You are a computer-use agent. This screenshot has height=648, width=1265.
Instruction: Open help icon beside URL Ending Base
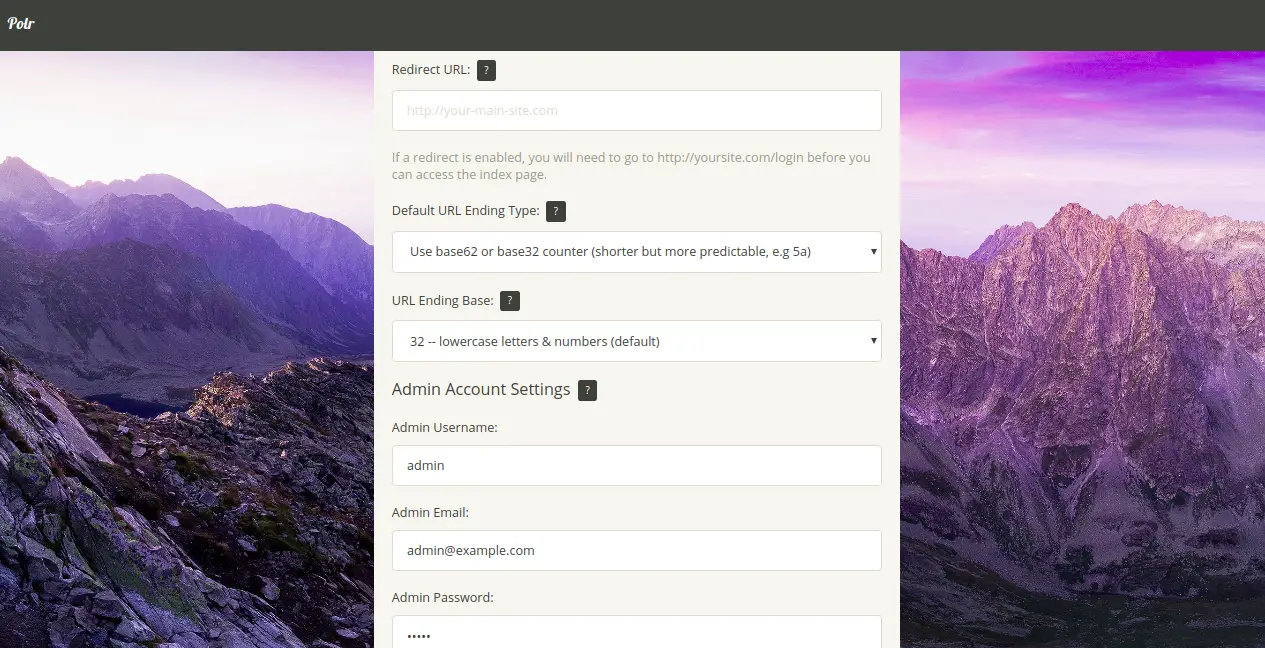tap(510, 300)
